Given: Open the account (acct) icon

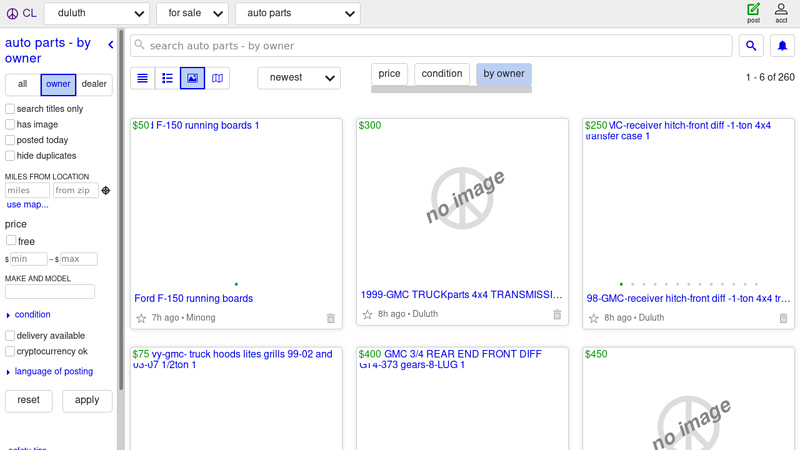Looking at the screenshot, I should pos(781,13).
